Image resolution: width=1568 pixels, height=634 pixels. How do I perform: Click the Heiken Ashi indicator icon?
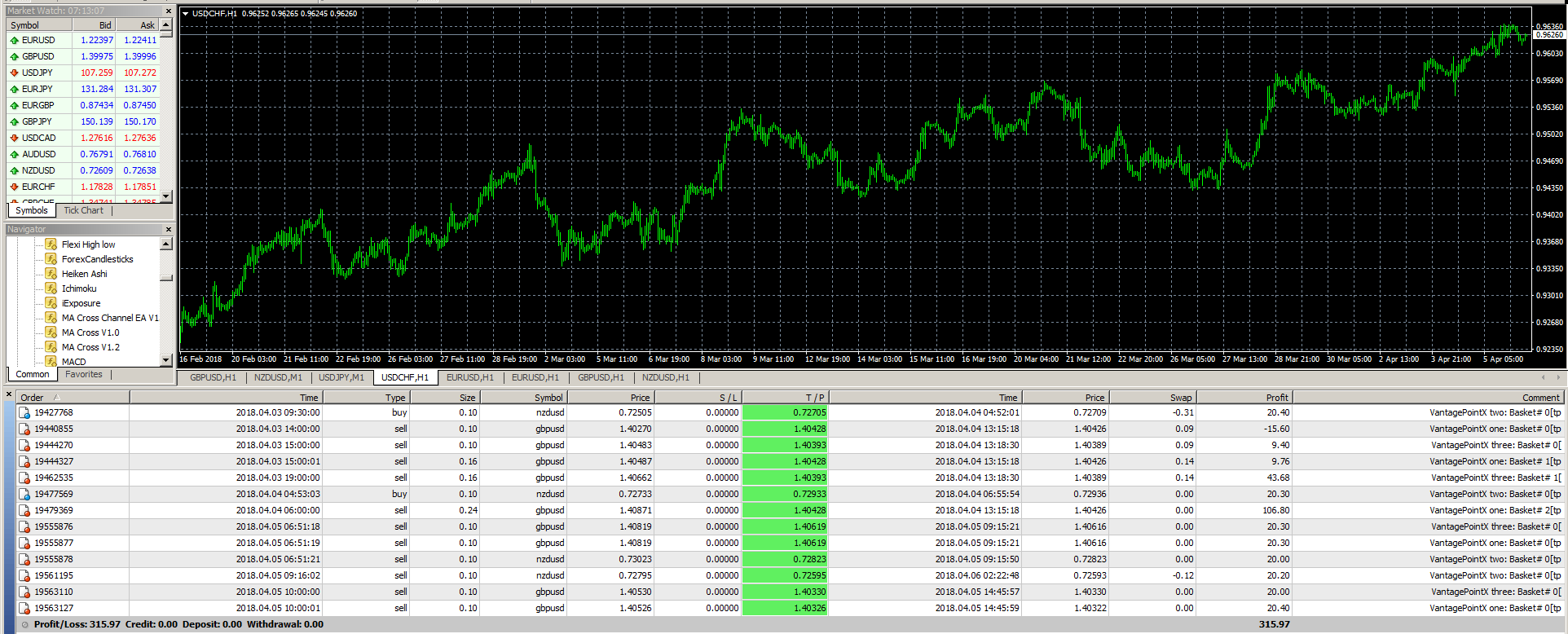51,274
